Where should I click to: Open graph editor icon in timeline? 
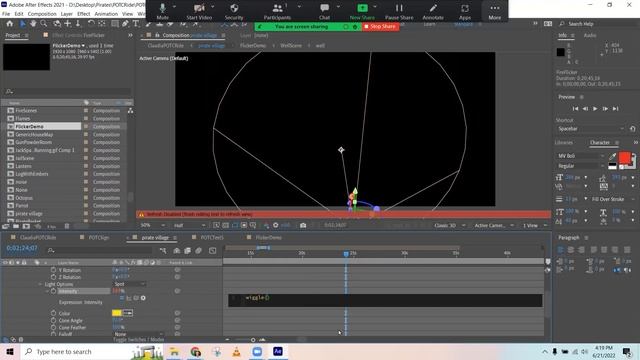click(x=213, y=250)
